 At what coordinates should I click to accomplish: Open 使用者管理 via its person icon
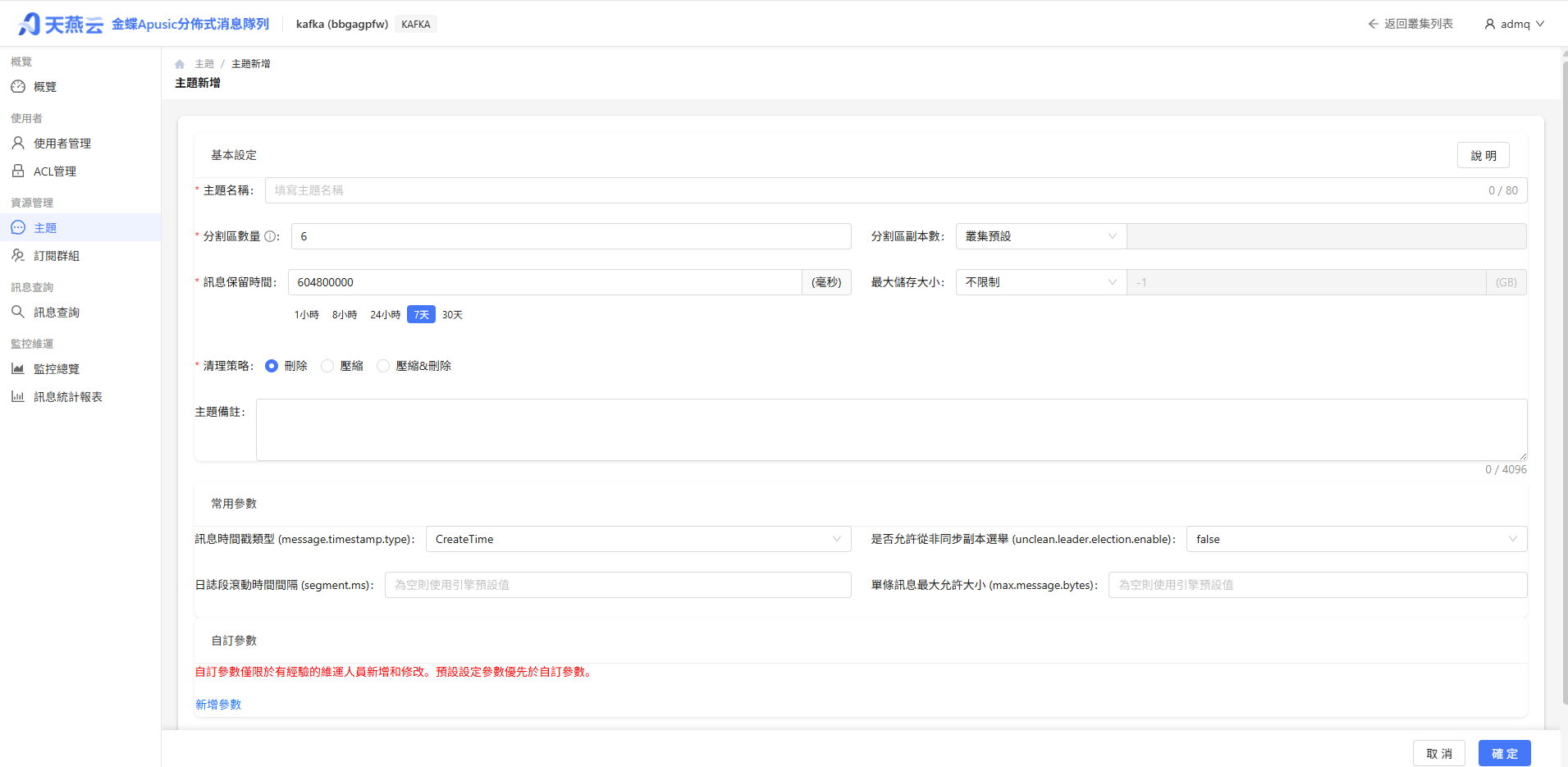[18, 143]
